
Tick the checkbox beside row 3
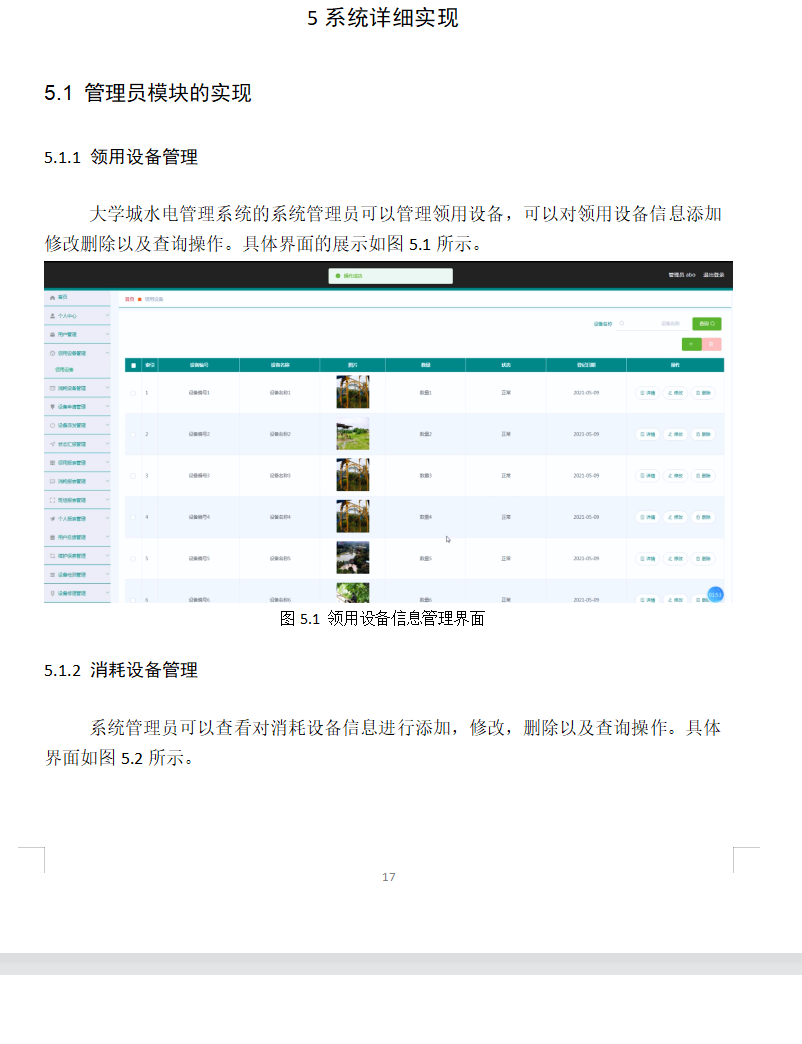click(133, 476)
